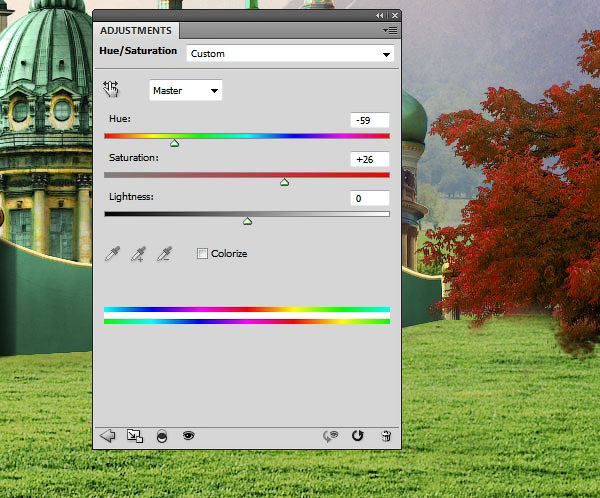Reset adjustment to defaults icon
Image resolution: width=600 pixels, height=498 pixels.
[x=358, y=435]
